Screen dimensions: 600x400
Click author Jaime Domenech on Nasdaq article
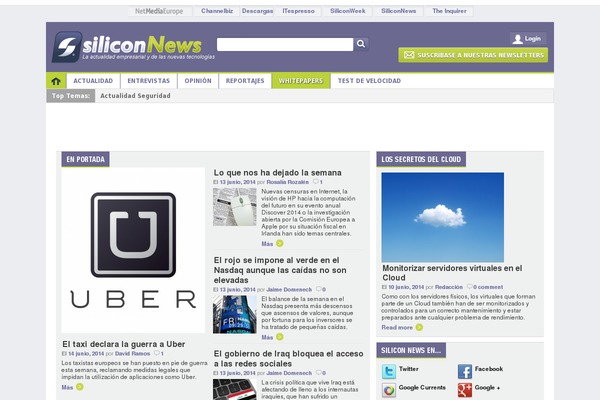pyautogui.click(x=289, y=289)
